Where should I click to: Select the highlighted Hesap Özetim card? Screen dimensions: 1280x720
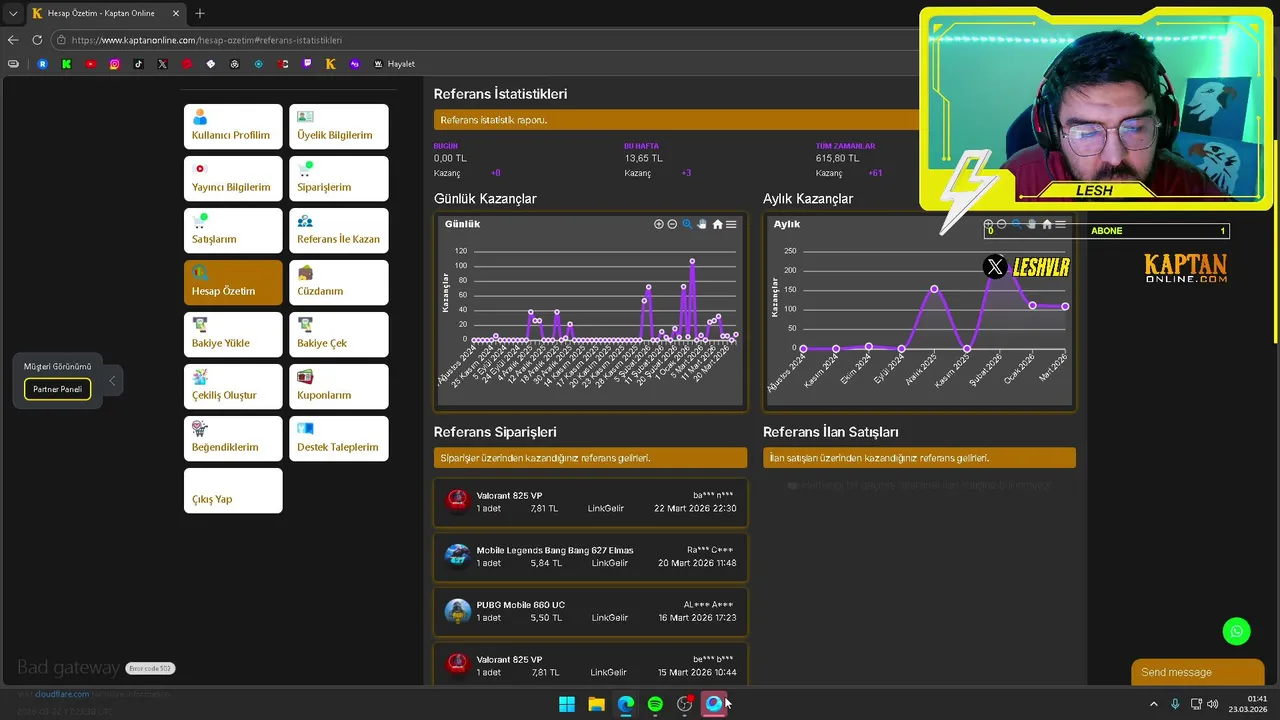pyautogui.click(x=233, y=282)
